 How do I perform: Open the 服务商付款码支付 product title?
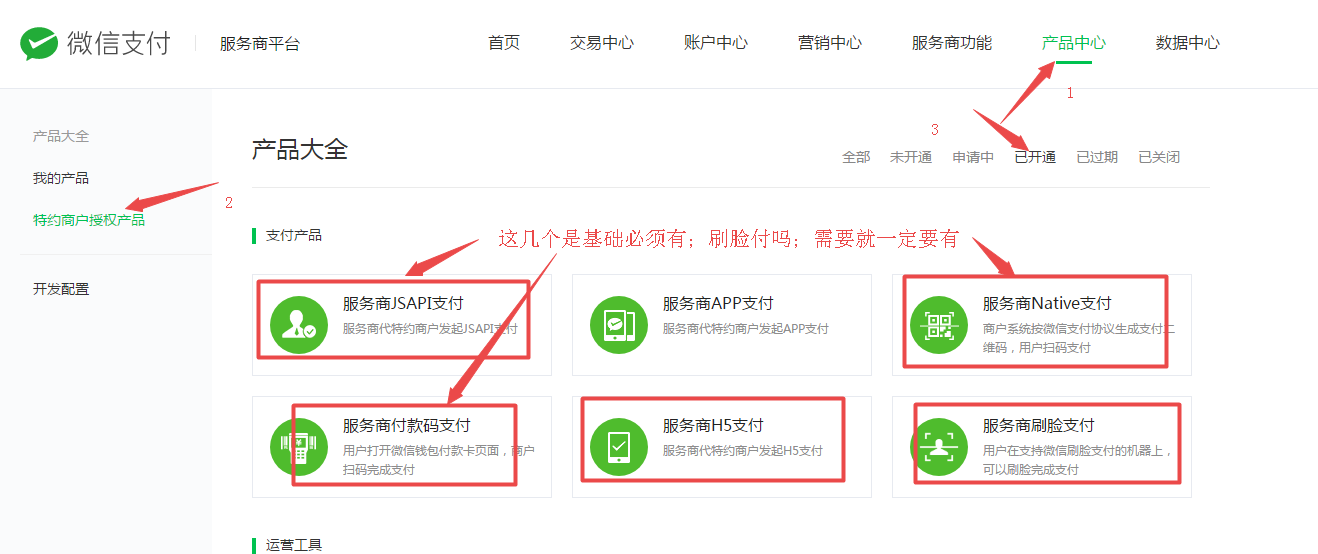coord(407,425)
